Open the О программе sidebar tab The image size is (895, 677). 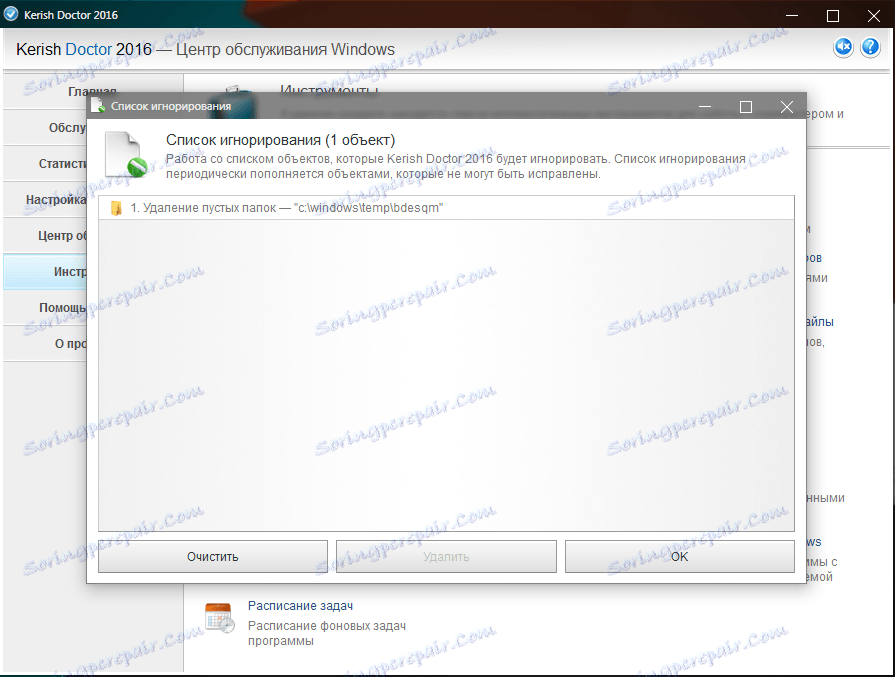[46, 343]
